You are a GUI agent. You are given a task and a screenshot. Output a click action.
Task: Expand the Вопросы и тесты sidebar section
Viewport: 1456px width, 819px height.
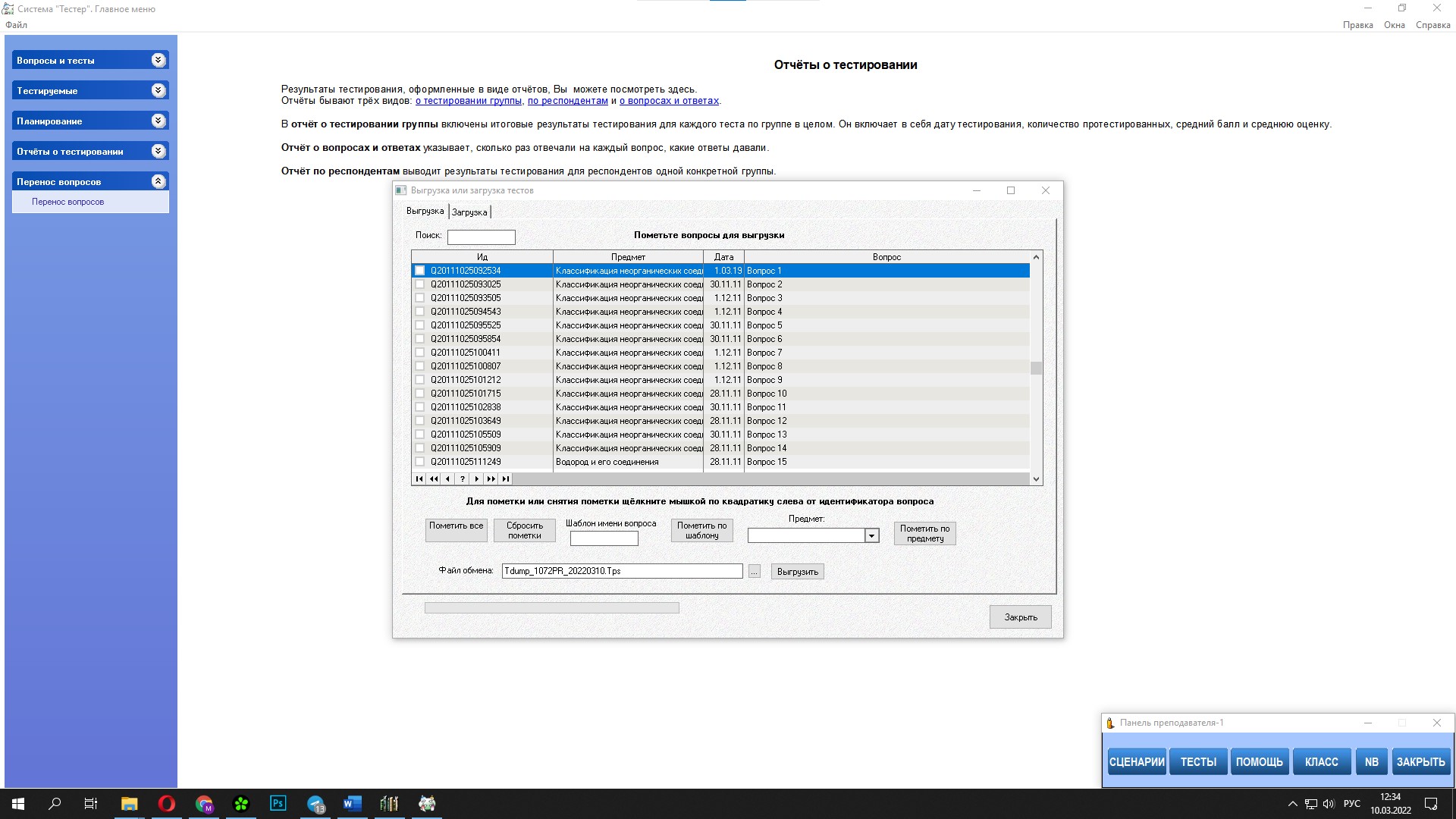tap(158, 61)
